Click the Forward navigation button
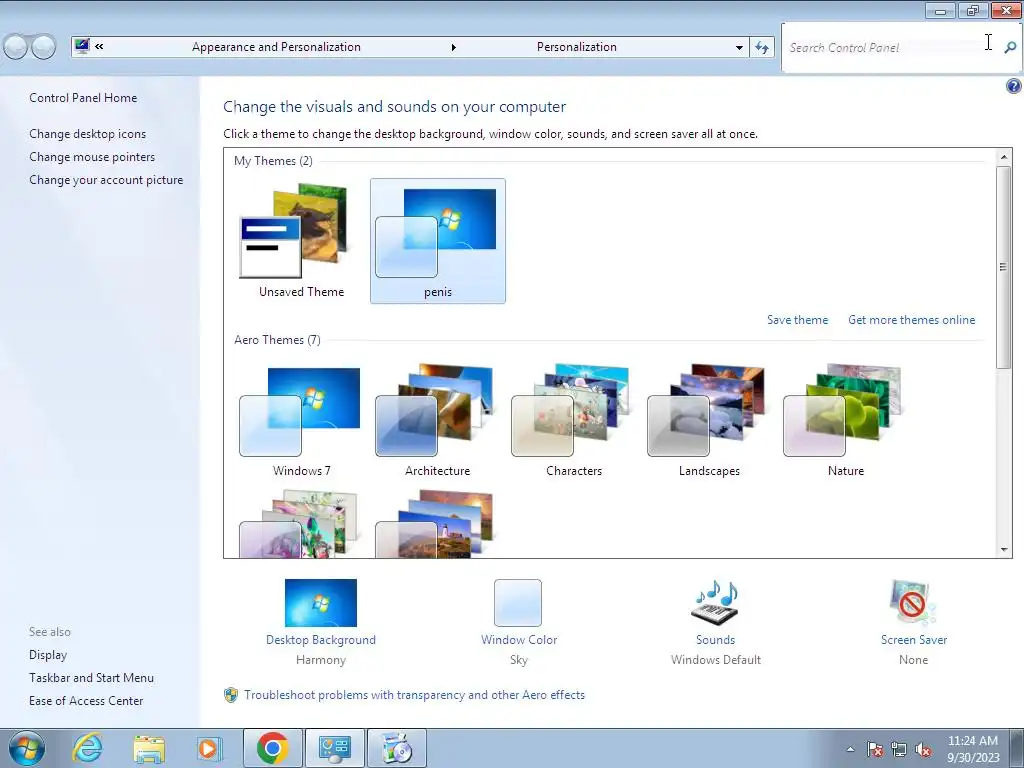Screen dimensions: 1024x768 click(44, 47)
